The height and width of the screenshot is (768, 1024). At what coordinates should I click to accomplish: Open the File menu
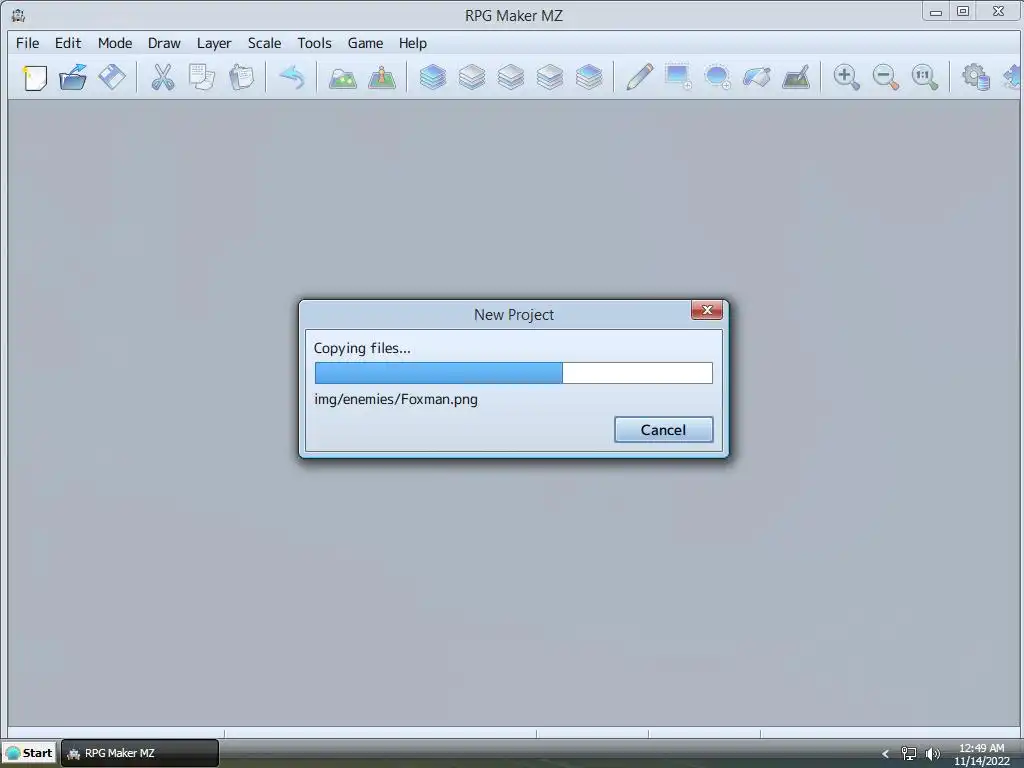point(27,43)
